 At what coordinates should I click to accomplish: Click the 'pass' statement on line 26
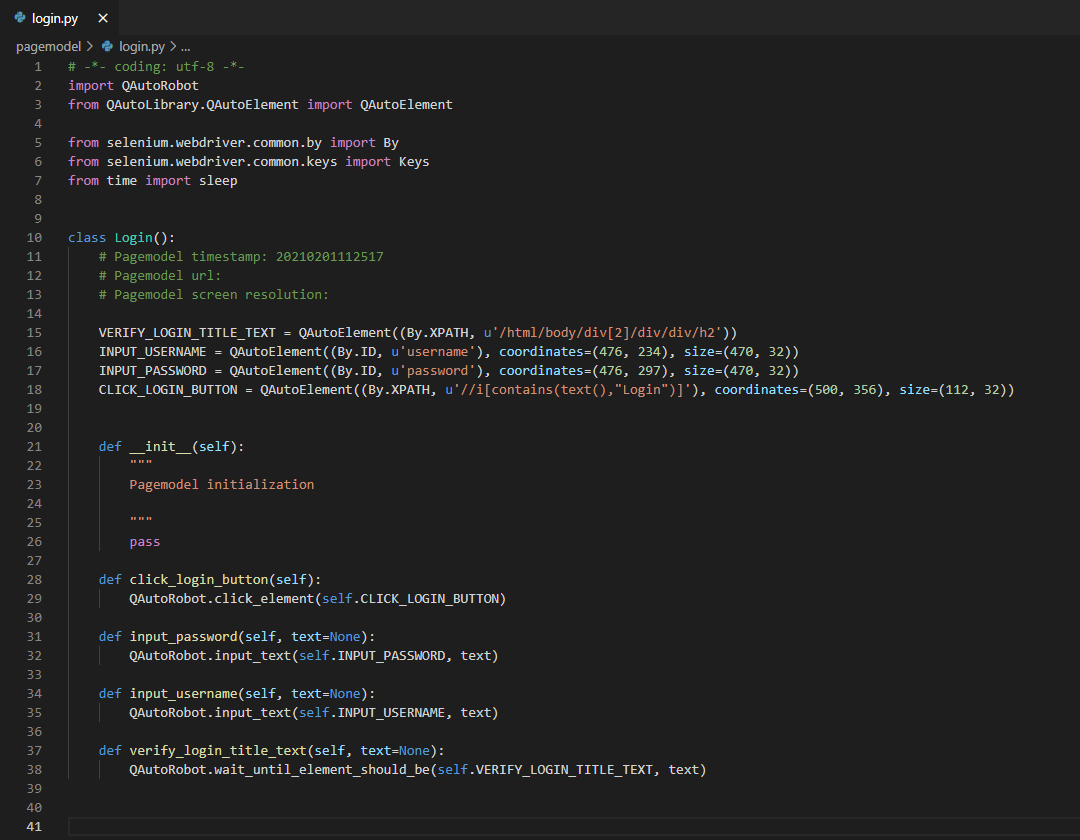[x=145, y=542]
